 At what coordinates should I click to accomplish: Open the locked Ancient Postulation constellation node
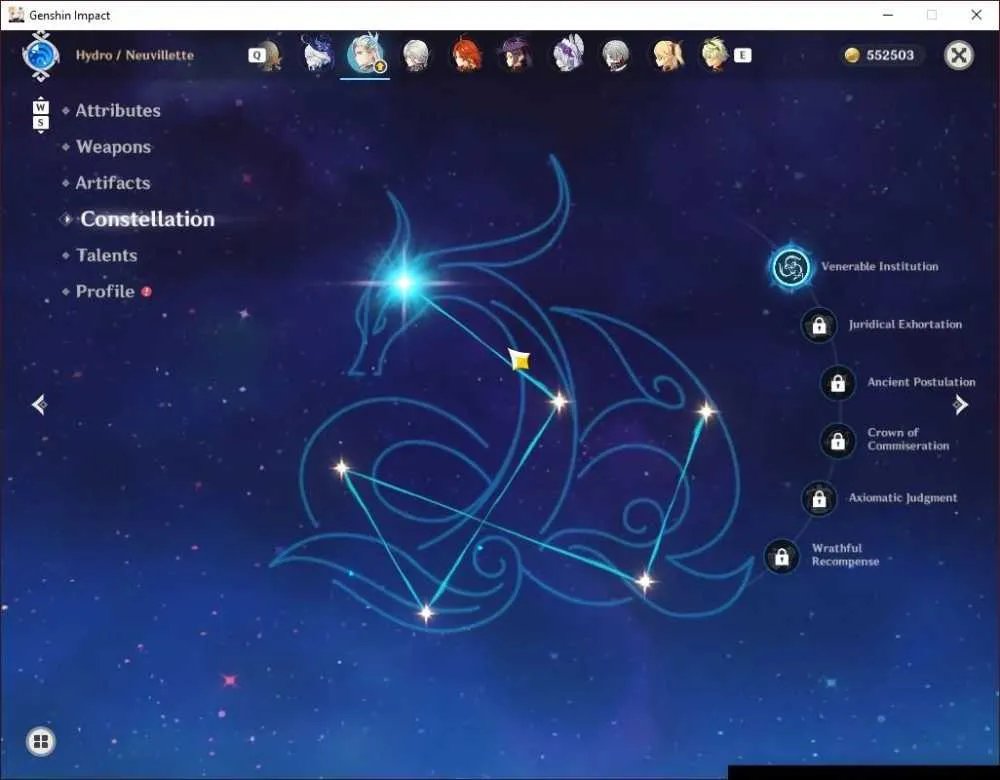(837, 383)
